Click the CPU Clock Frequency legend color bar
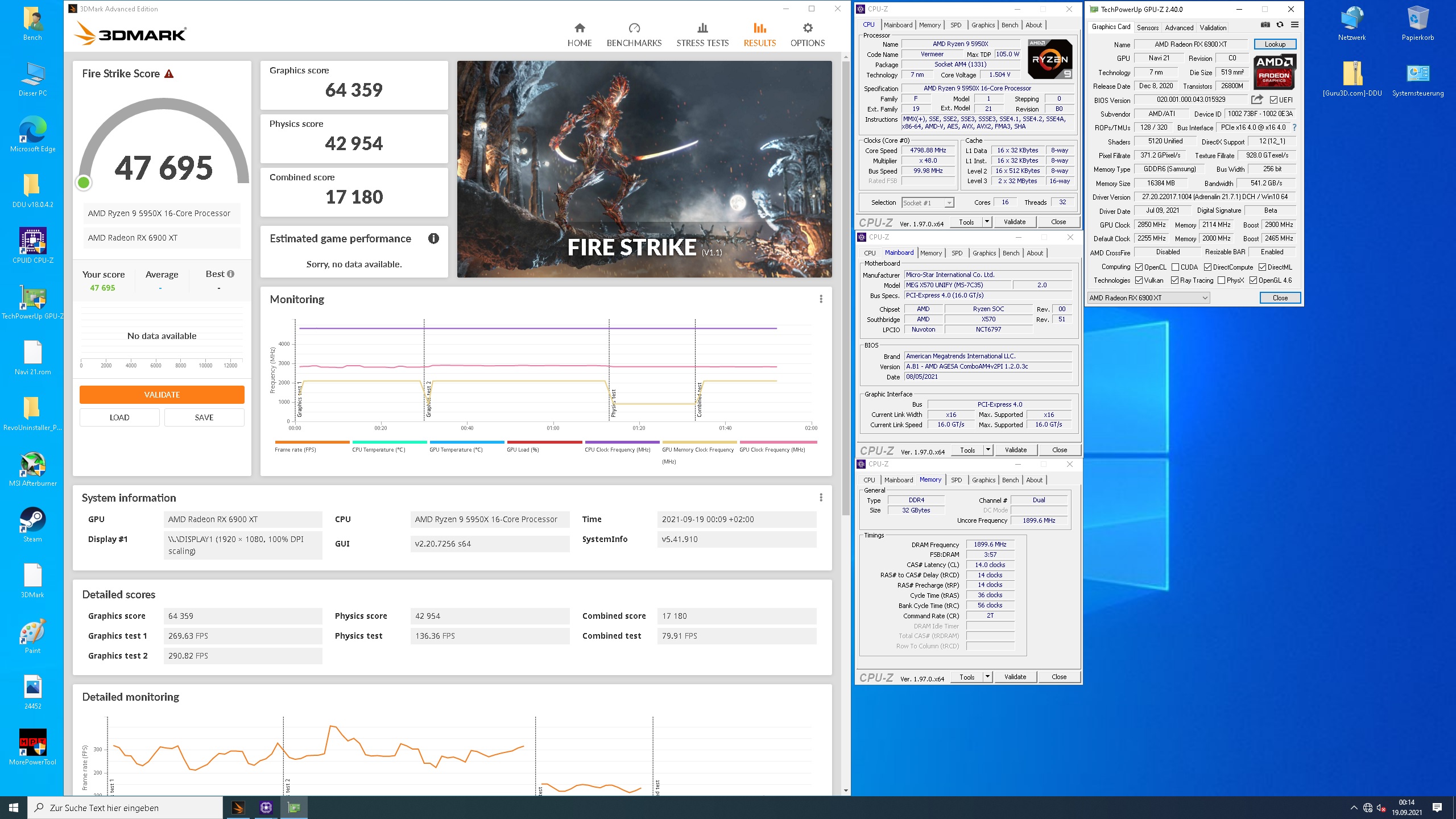 pyautogui.click(x=622, y=442)
